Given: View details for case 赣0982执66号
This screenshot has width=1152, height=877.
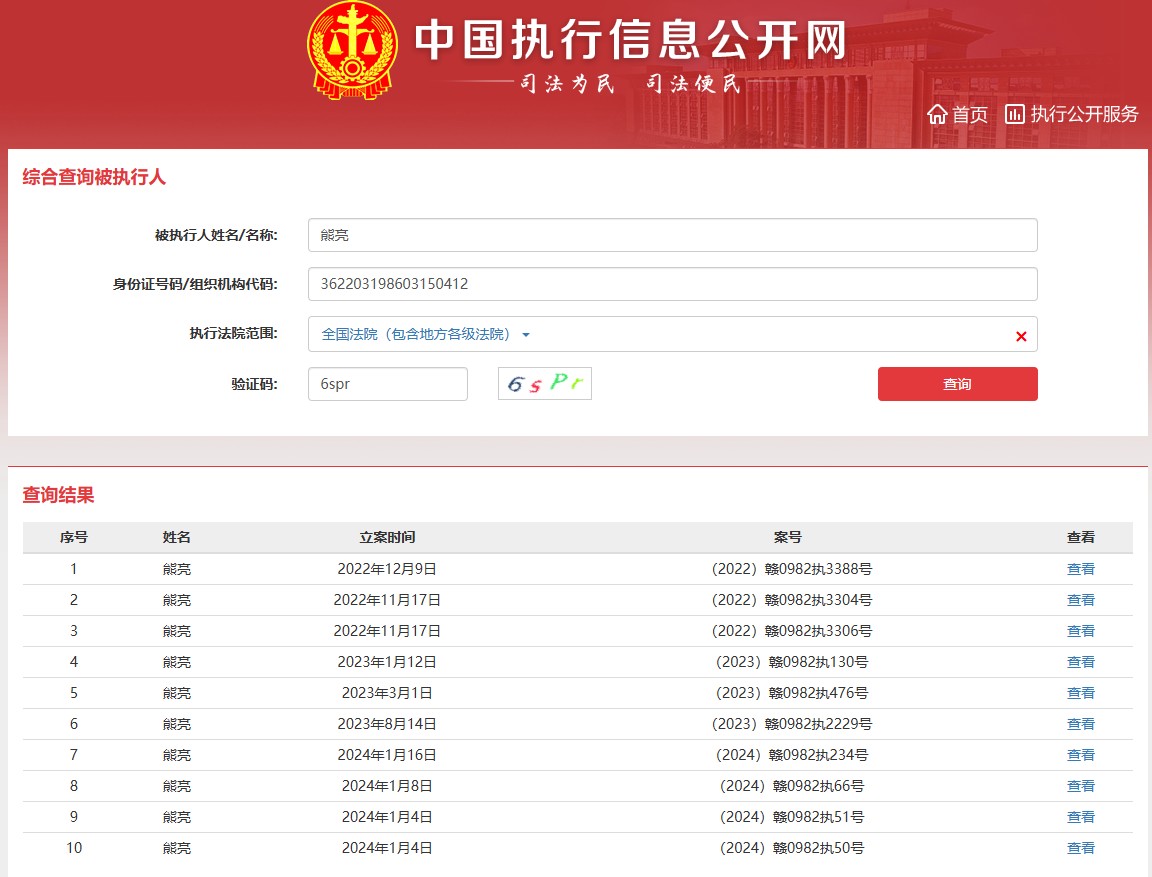Looking at the screenshot, I should [1080, 785].
